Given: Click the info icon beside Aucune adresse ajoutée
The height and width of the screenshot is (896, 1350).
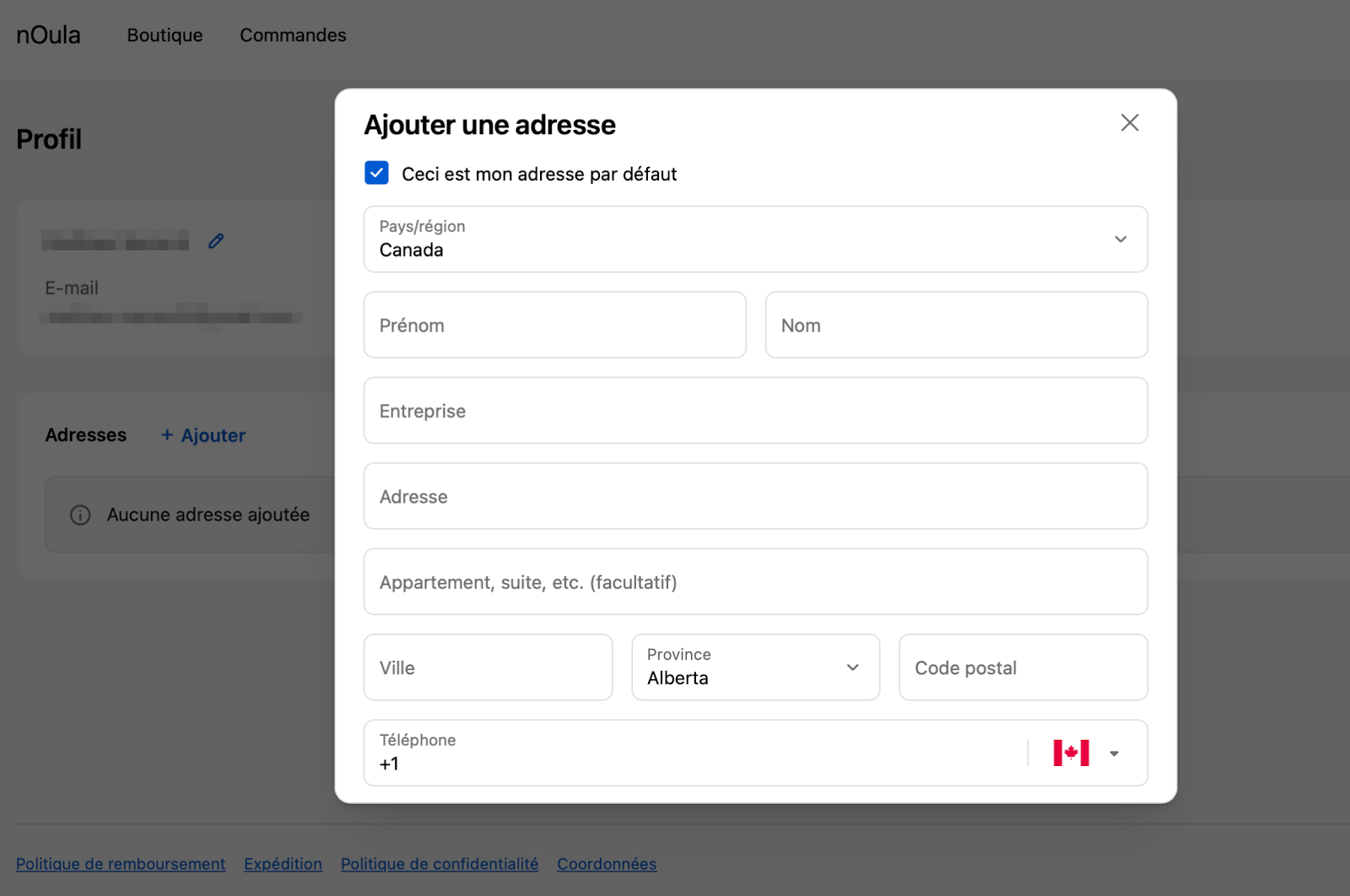Looking at the screenshot, I should click(80, 515).
